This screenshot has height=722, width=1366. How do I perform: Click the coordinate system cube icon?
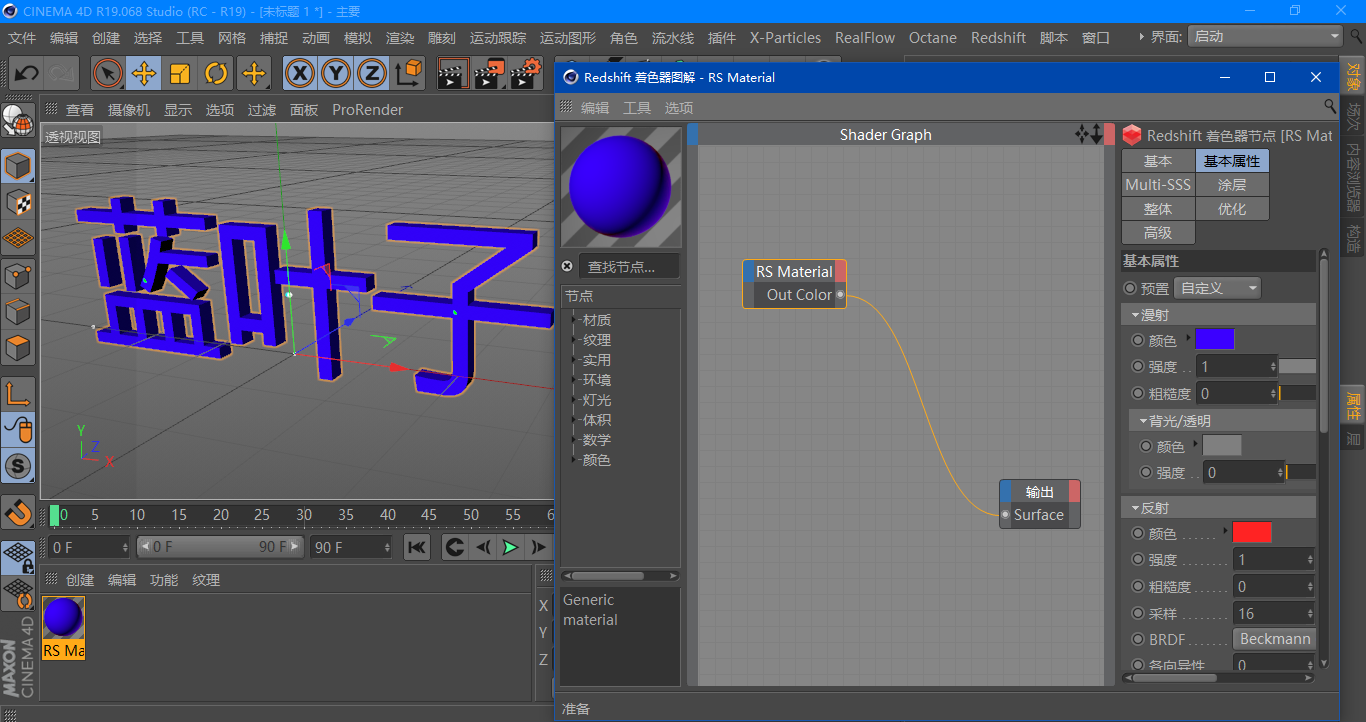409,73
